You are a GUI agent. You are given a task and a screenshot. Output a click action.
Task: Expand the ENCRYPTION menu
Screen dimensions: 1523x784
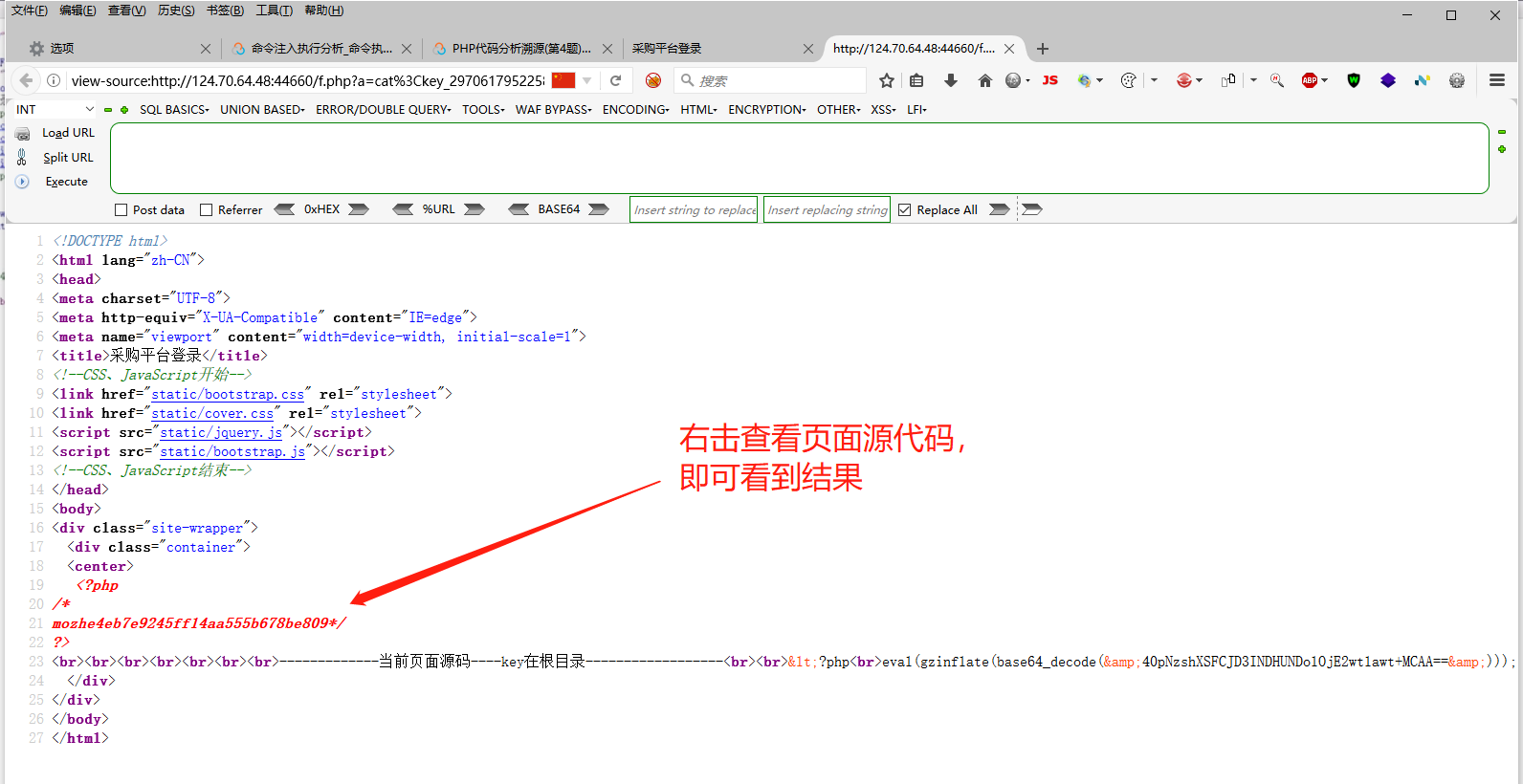pos(766,110)
